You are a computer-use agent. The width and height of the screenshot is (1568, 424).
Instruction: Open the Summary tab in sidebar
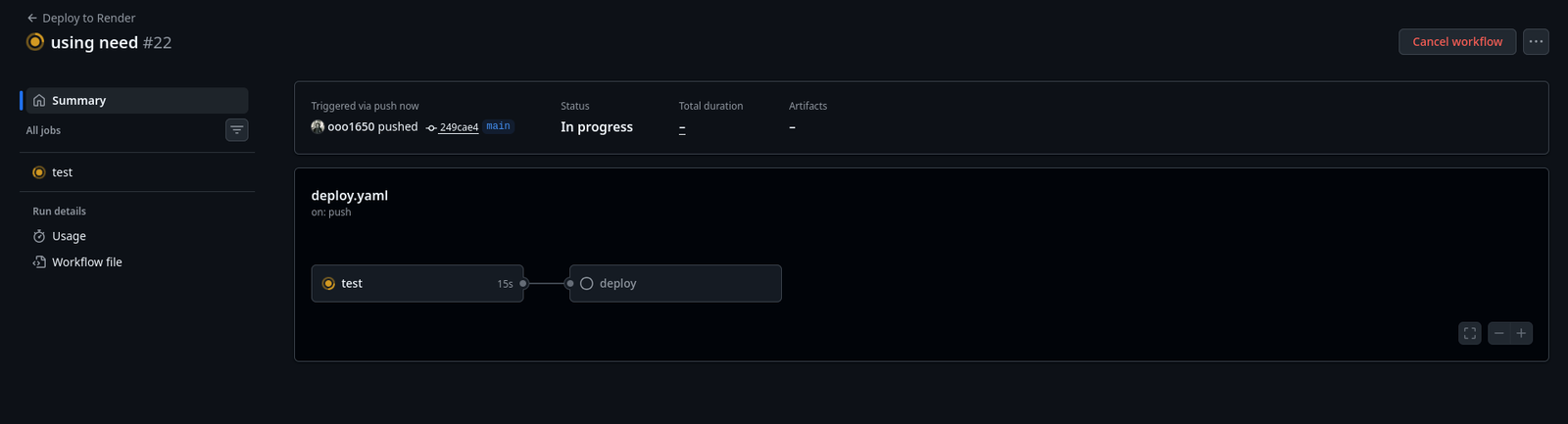78,101
